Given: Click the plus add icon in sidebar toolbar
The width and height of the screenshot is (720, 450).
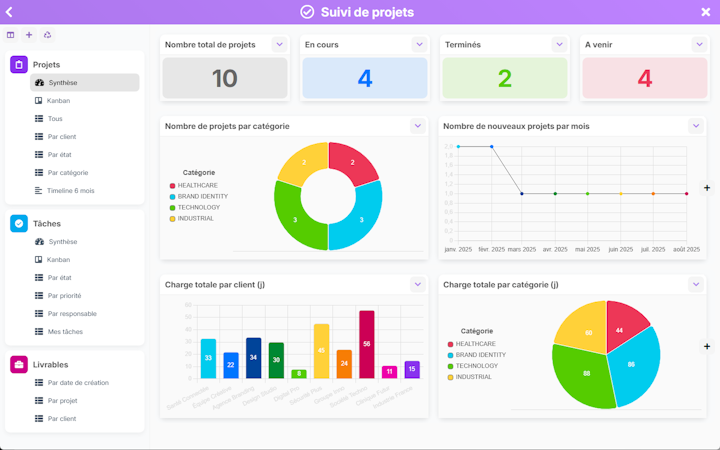Looking at the screenshot, I should pyautogui.click(x=29, y=35).
